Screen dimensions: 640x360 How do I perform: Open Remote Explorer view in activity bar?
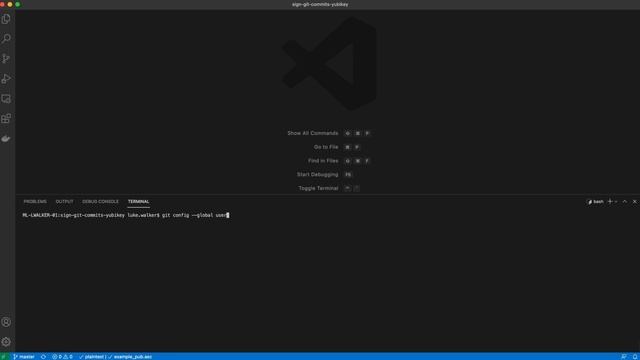(x=6, y=99)
